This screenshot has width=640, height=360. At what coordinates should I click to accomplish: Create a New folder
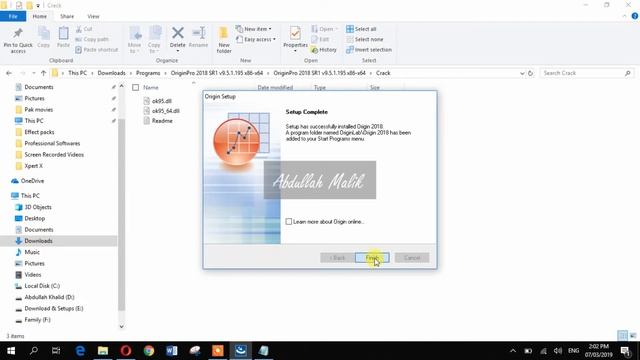coord(224,40)
